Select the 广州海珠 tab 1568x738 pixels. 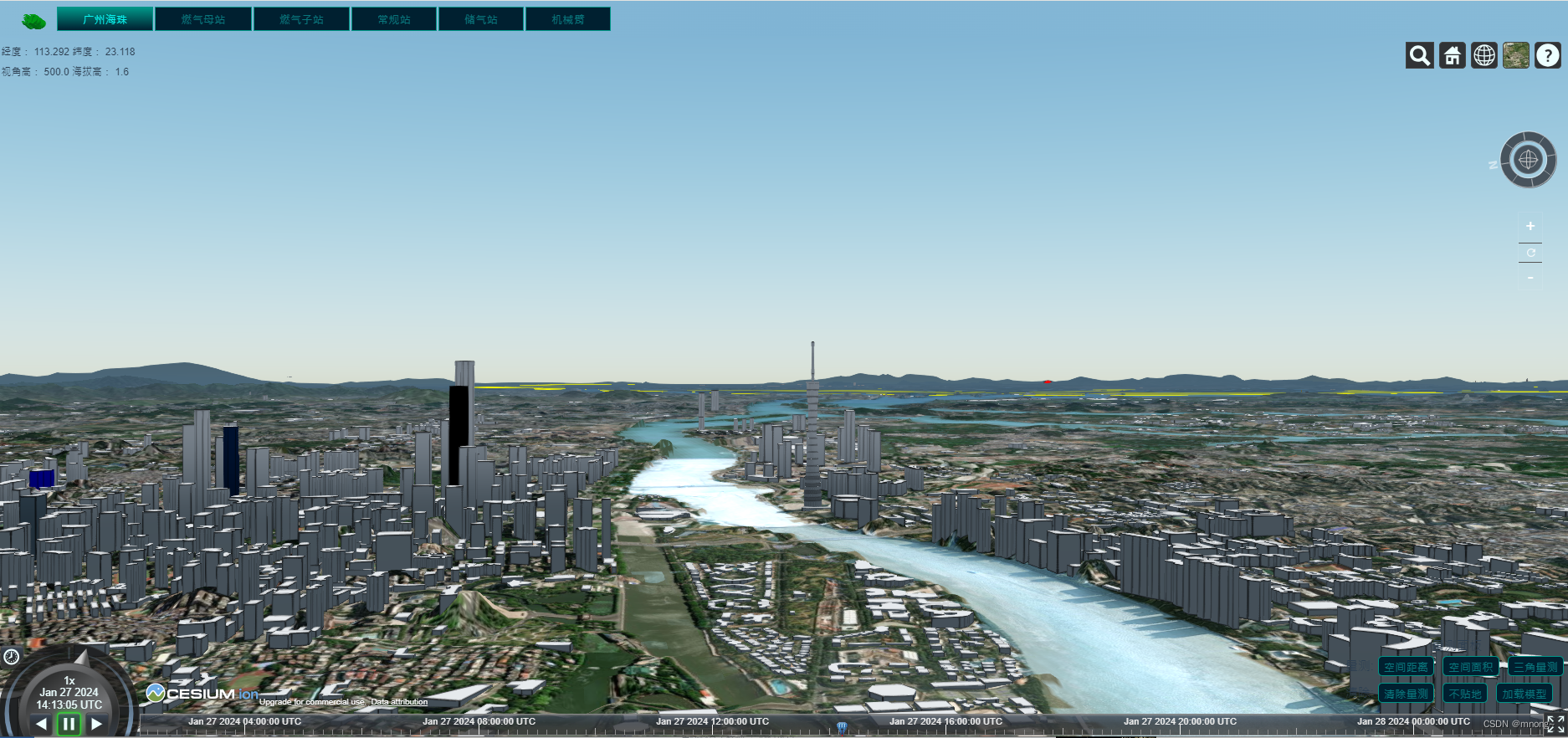[105, 19]
